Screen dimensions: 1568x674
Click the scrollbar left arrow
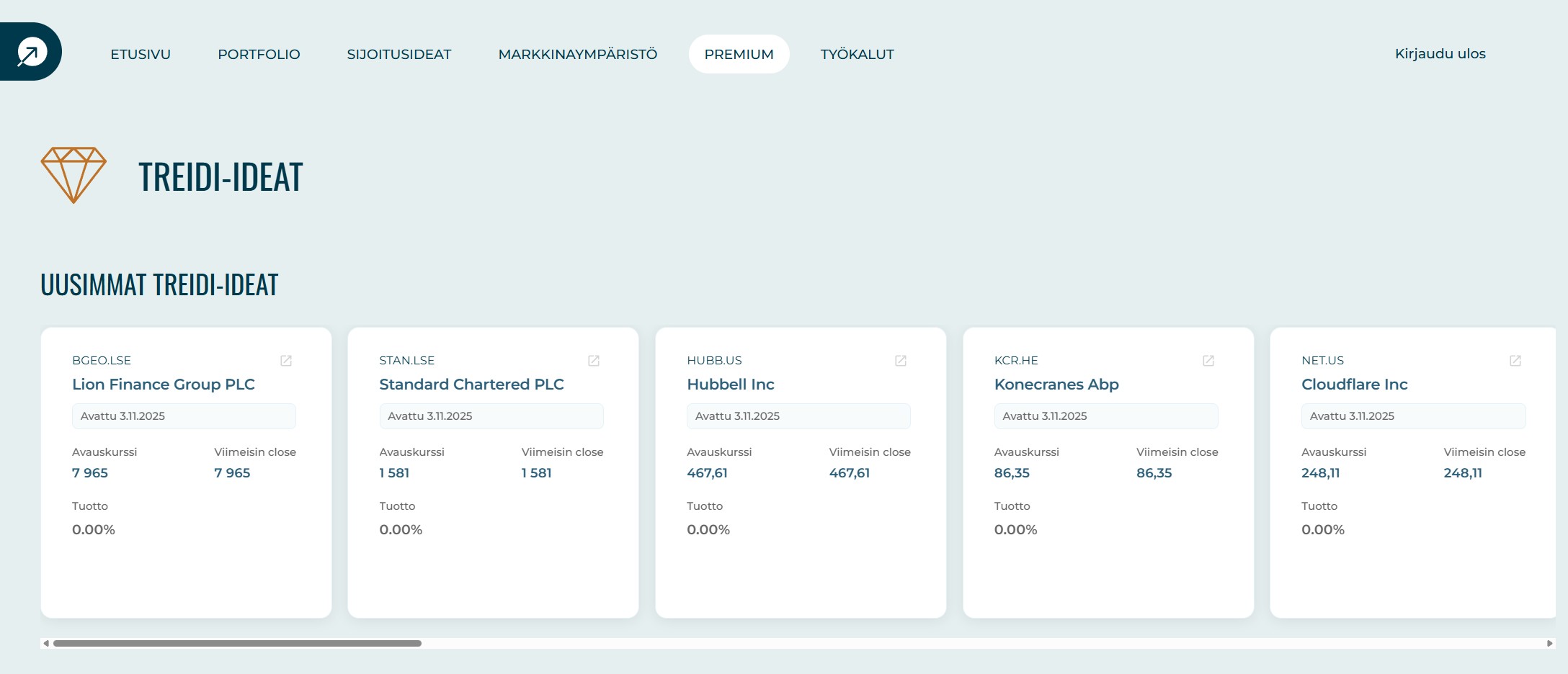46,643
